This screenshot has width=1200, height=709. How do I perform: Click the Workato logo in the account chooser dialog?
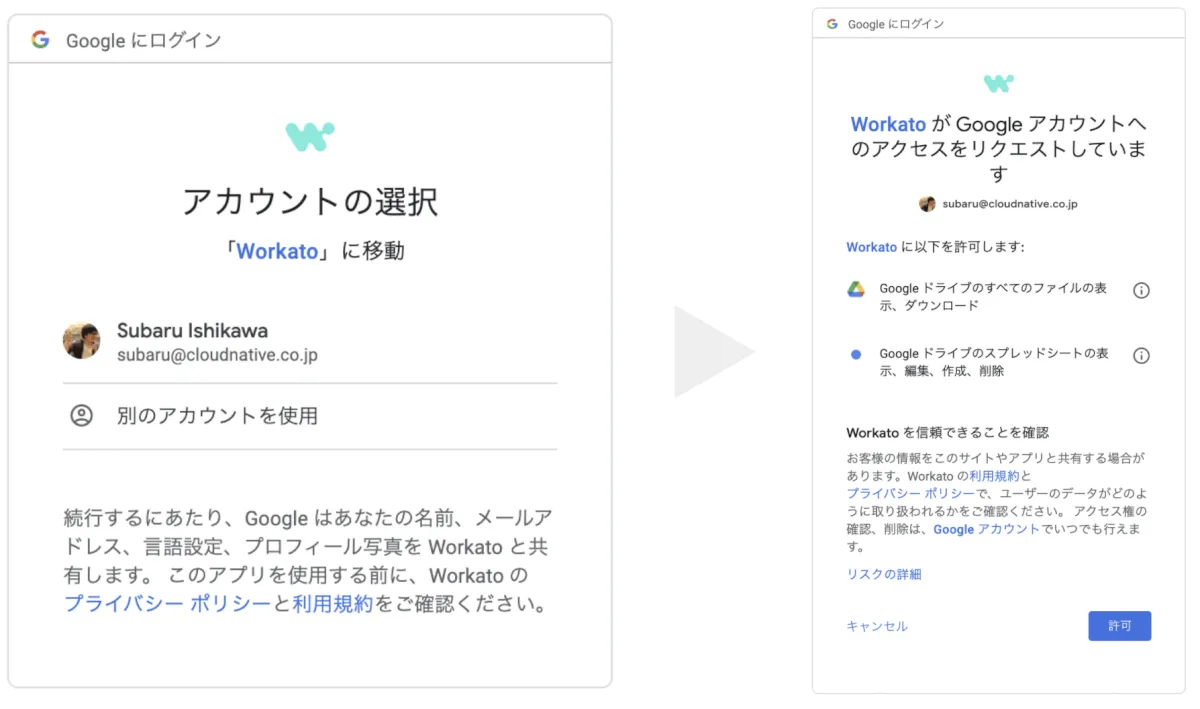[x=310, y=137]
